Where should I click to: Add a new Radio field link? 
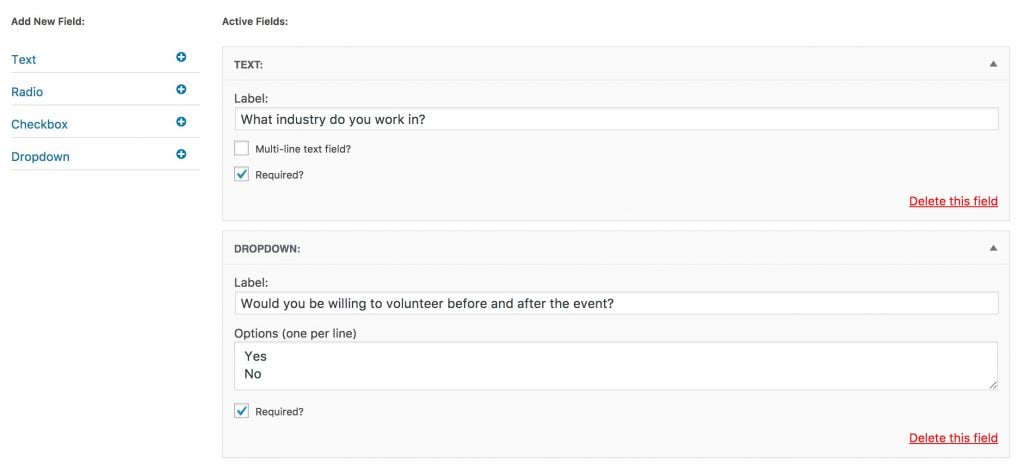pos(27,92)
